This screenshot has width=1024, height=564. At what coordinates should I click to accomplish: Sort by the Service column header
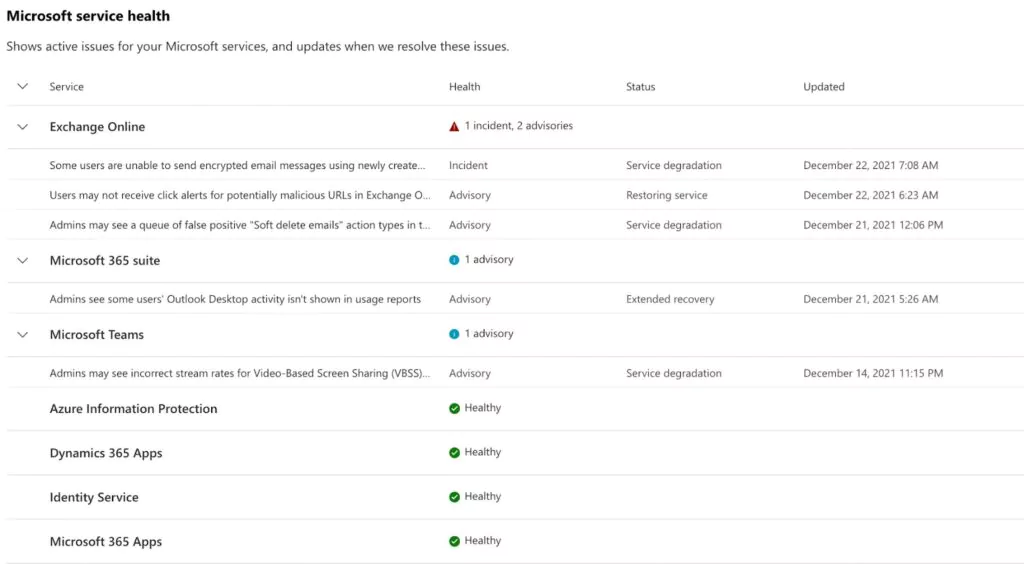pos(67,87)
